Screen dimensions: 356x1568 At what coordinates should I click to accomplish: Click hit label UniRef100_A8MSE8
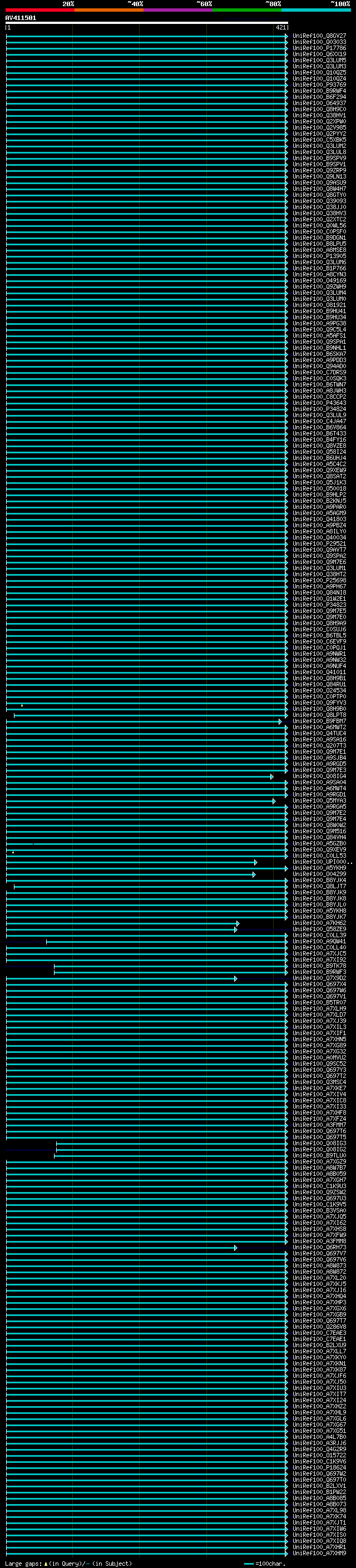(319, 250)
